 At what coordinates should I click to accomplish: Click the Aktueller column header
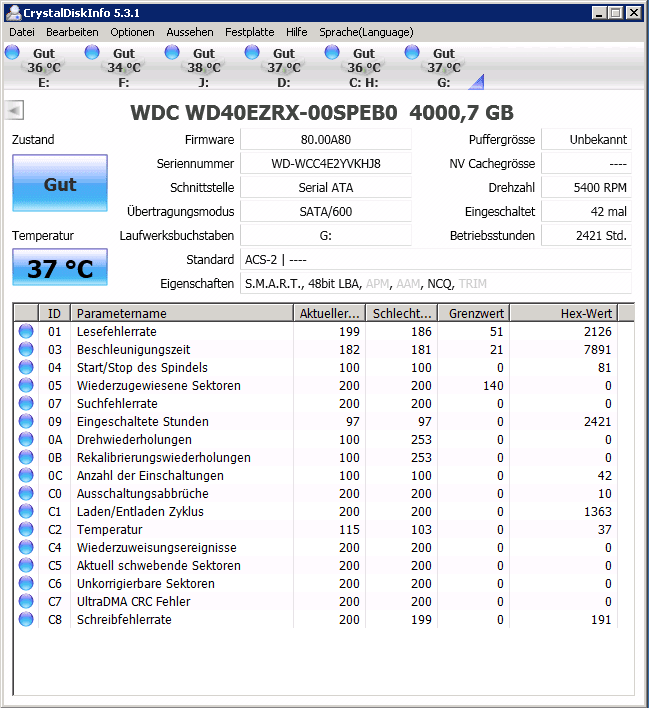click(x=330, y=313)
